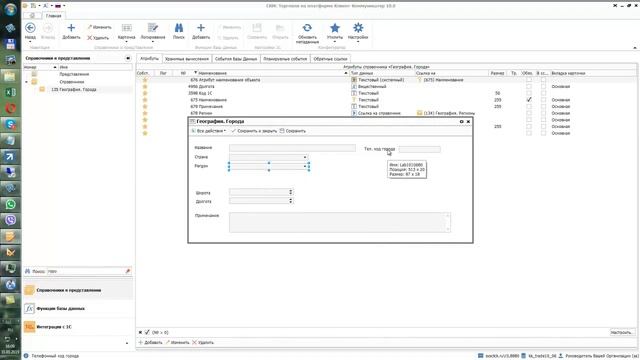The image size is (640, 360).
Task: Open WhatsApp from the Windows taskbar
Action: (10, 204)
